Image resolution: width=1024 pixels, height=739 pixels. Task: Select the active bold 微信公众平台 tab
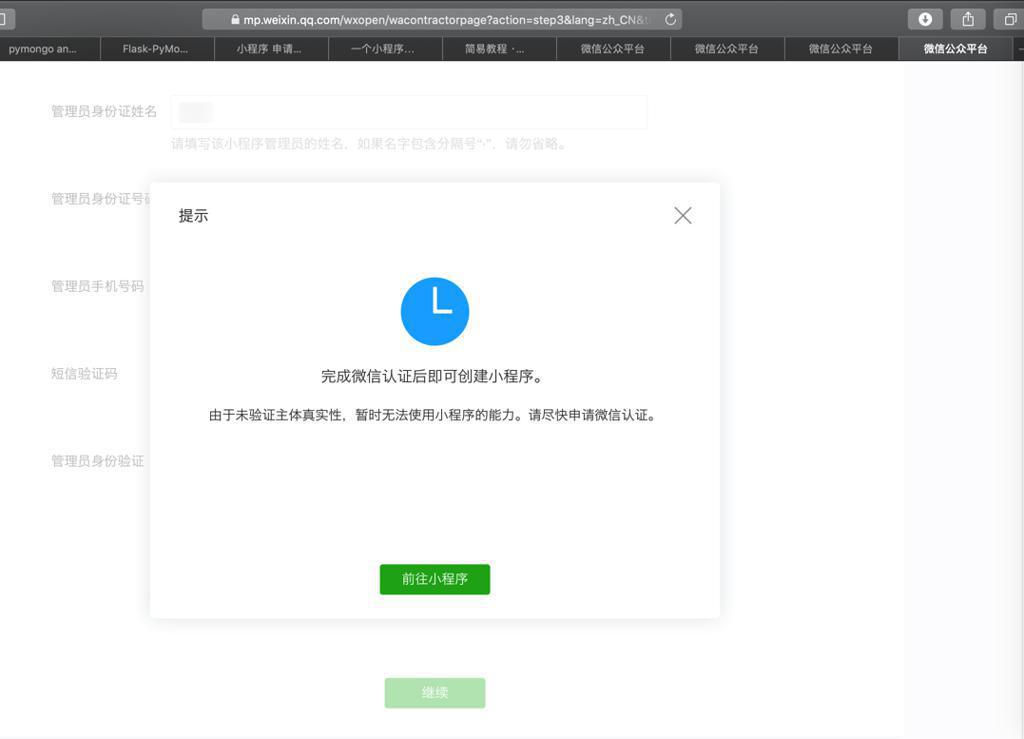[955, 49]
